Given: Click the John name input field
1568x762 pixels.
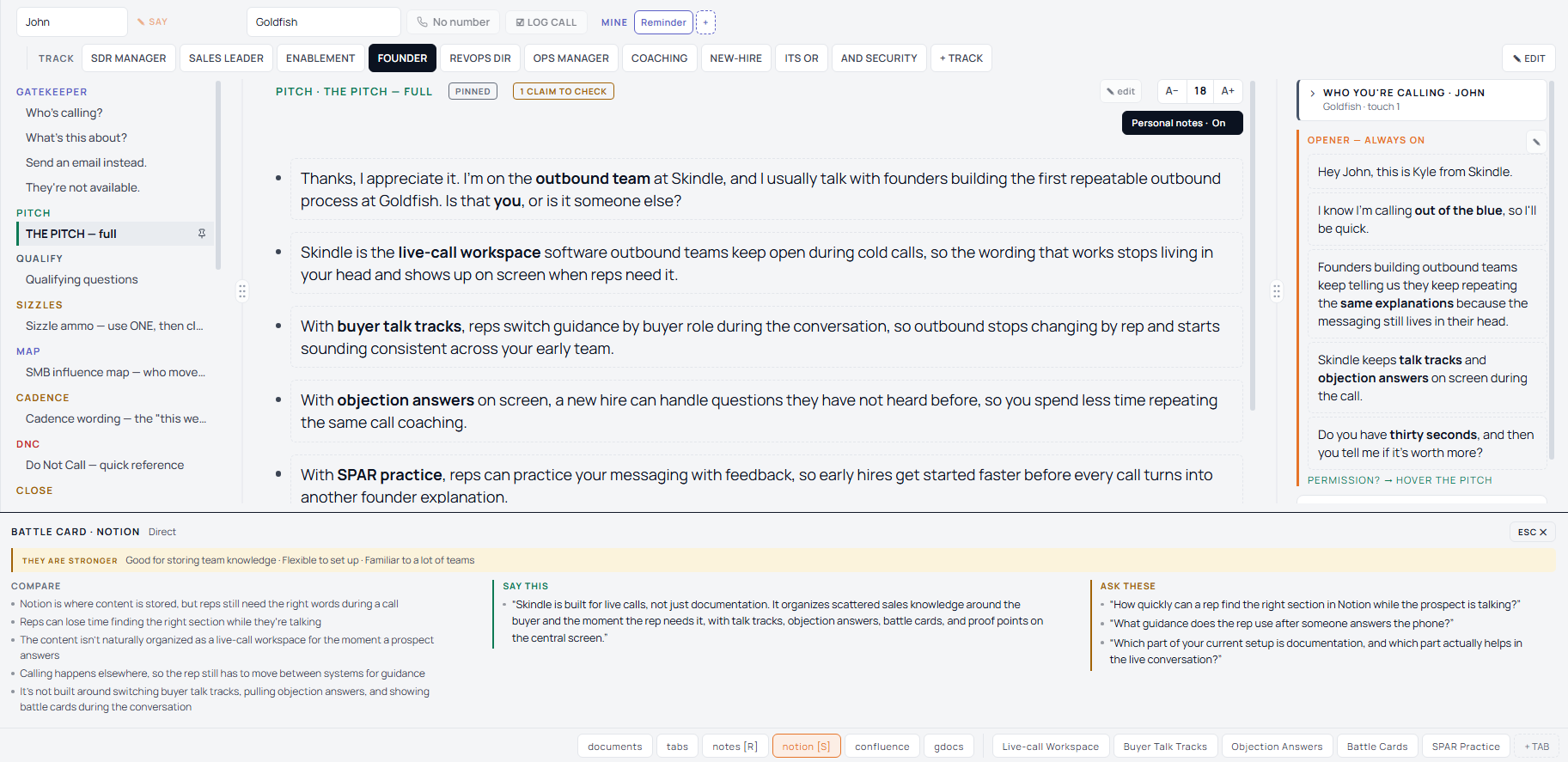Looking at the screenshot, I should 72,22.
